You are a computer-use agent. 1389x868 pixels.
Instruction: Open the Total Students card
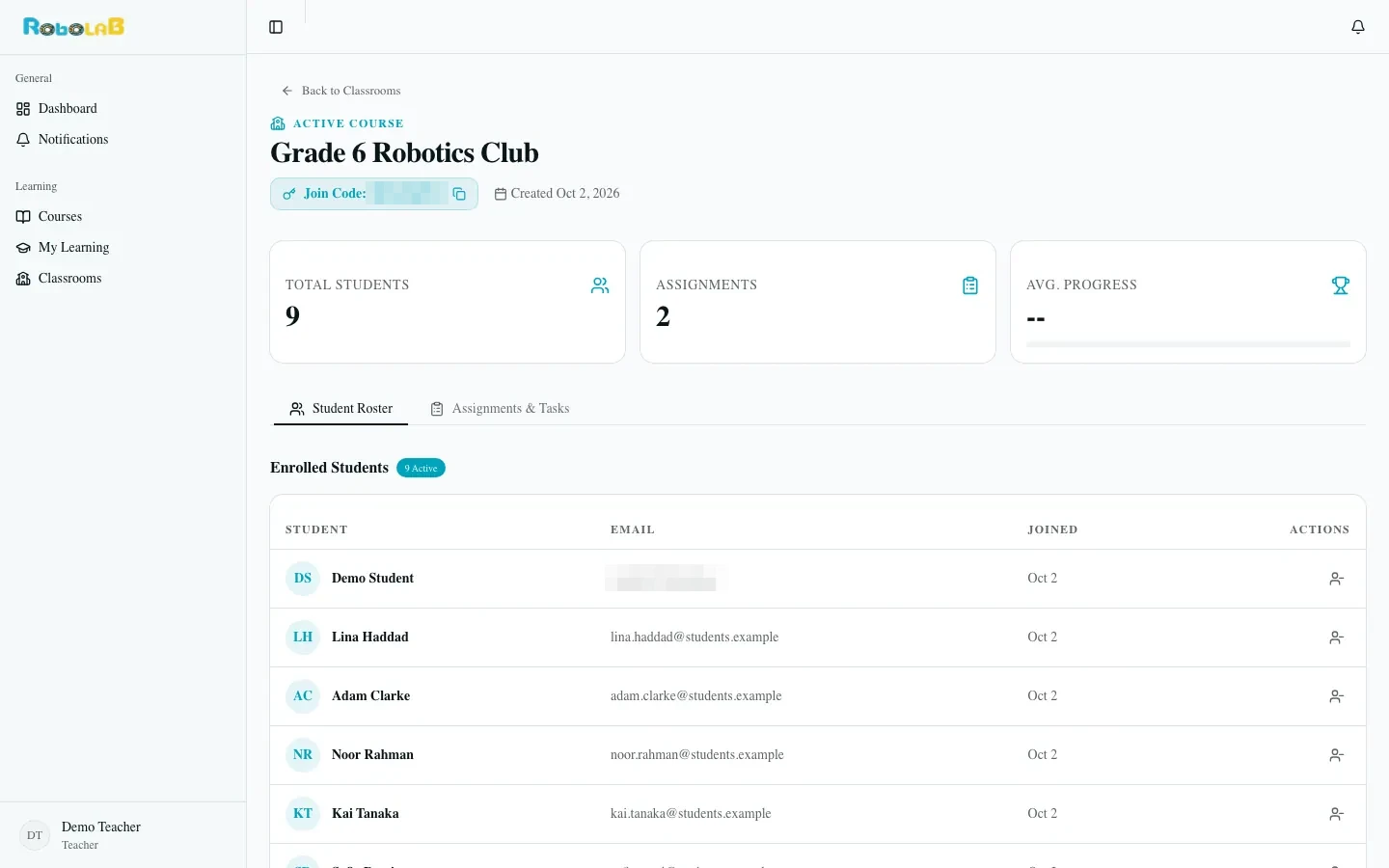(x=448, y=302)
